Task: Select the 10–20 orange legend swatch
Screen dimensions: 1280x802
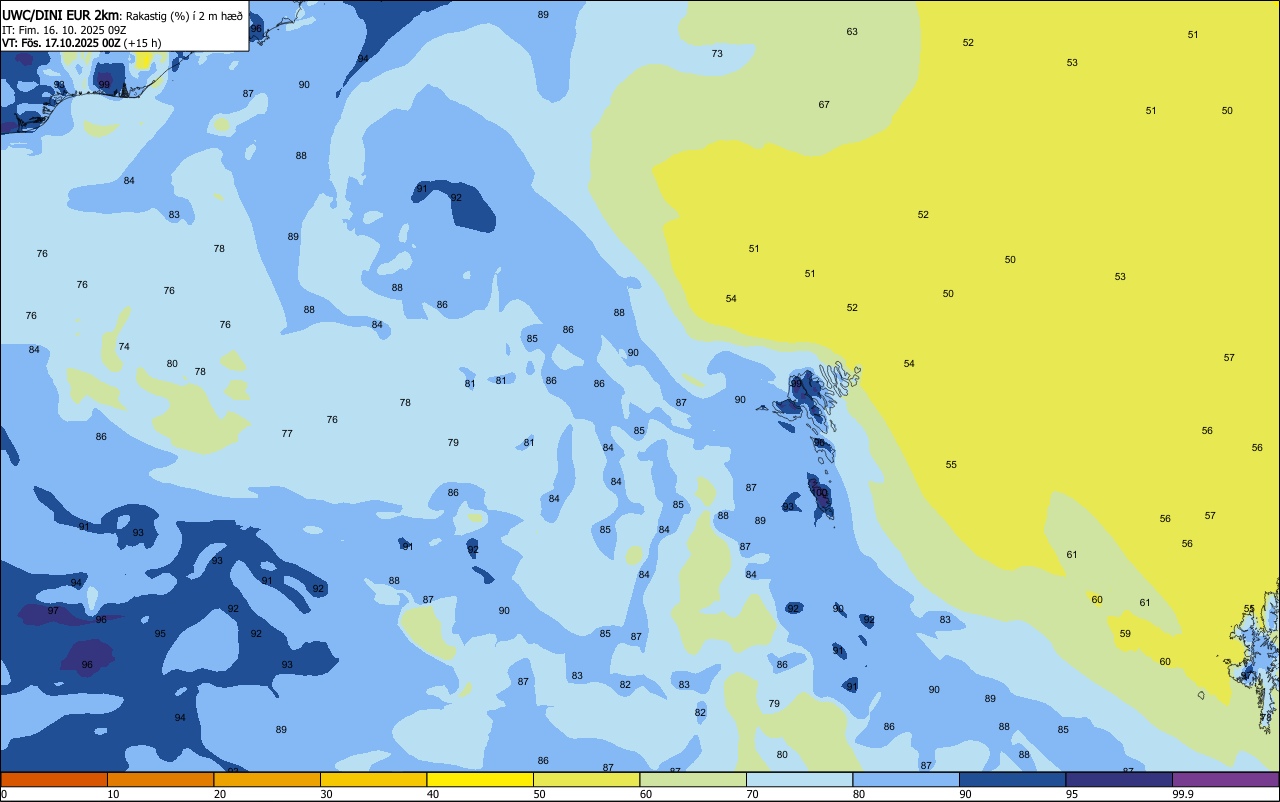Action: pyautogui.click(x=160, y=779)
